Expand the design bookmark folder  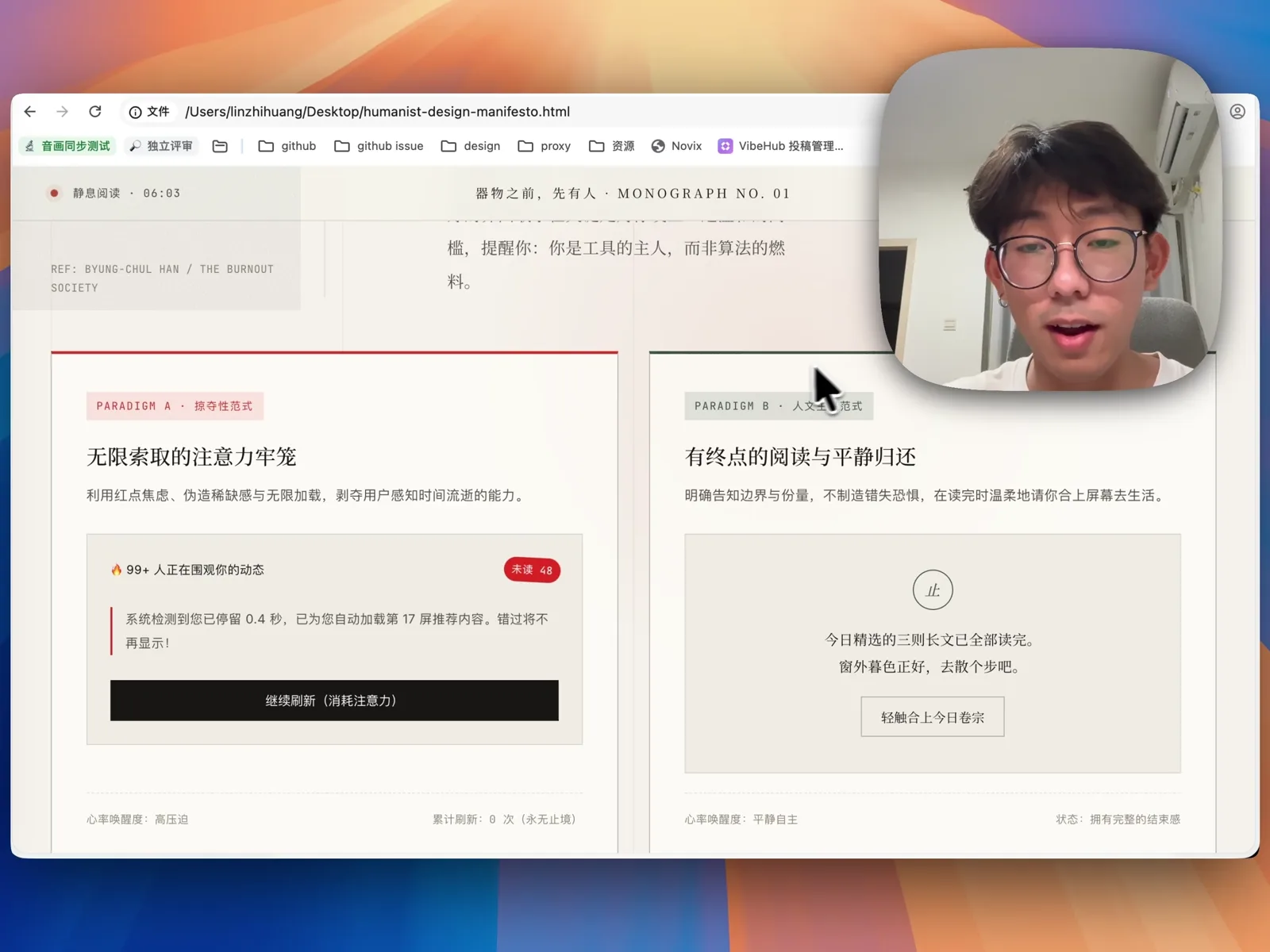coord(471,146)
